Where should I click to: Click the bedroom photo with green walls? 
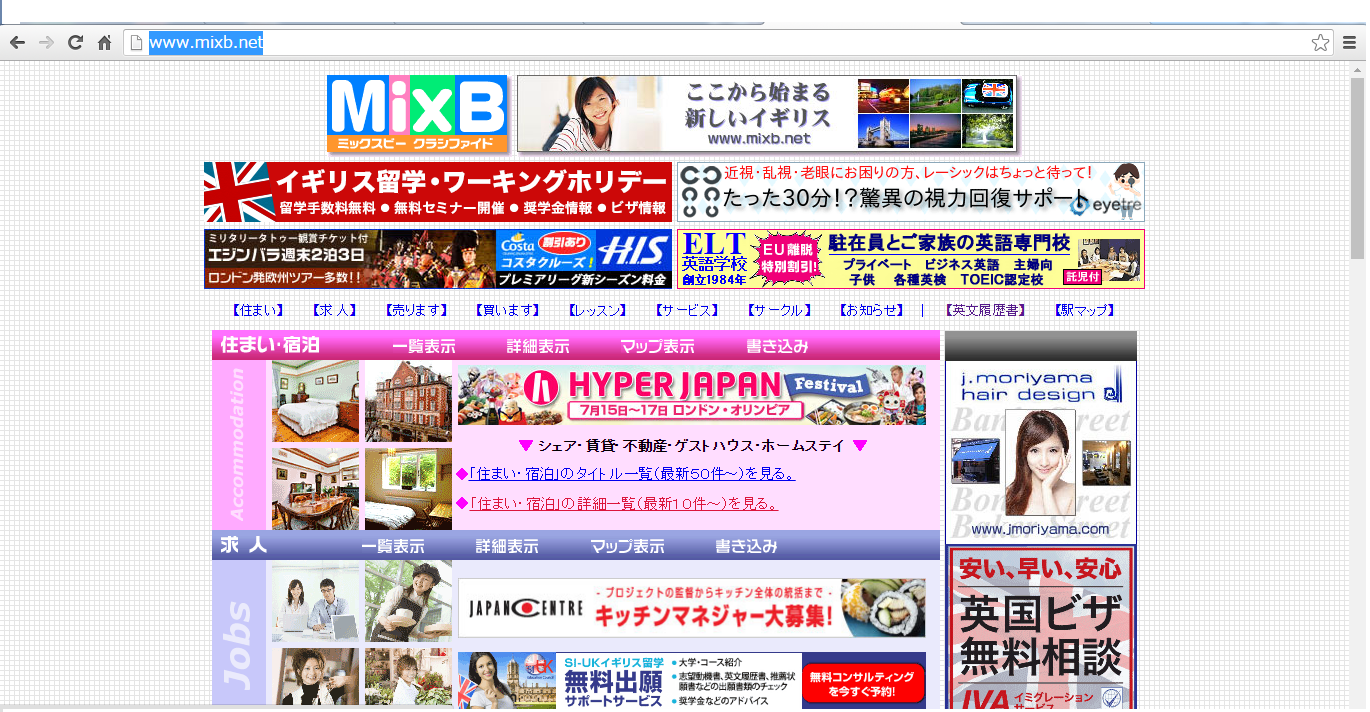coord(315,401)
